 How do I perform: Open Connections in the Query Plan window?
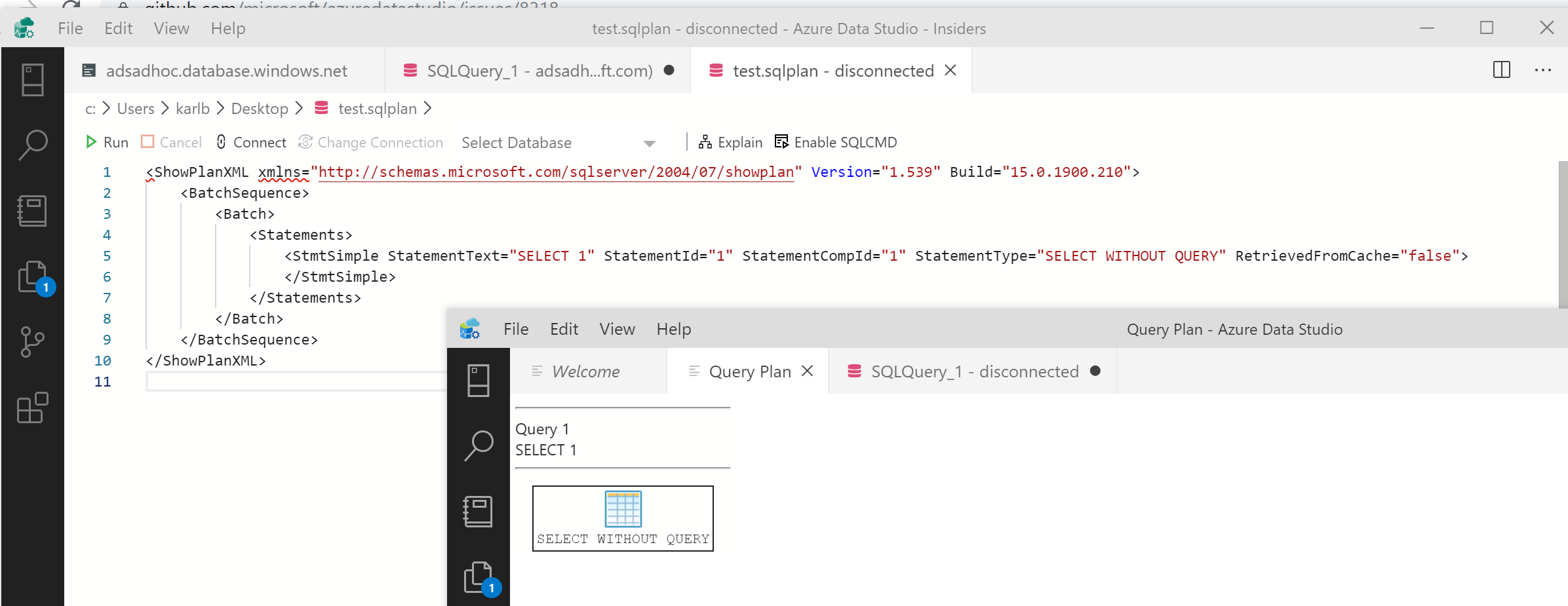pyautogui.click(x=479, y=379)
